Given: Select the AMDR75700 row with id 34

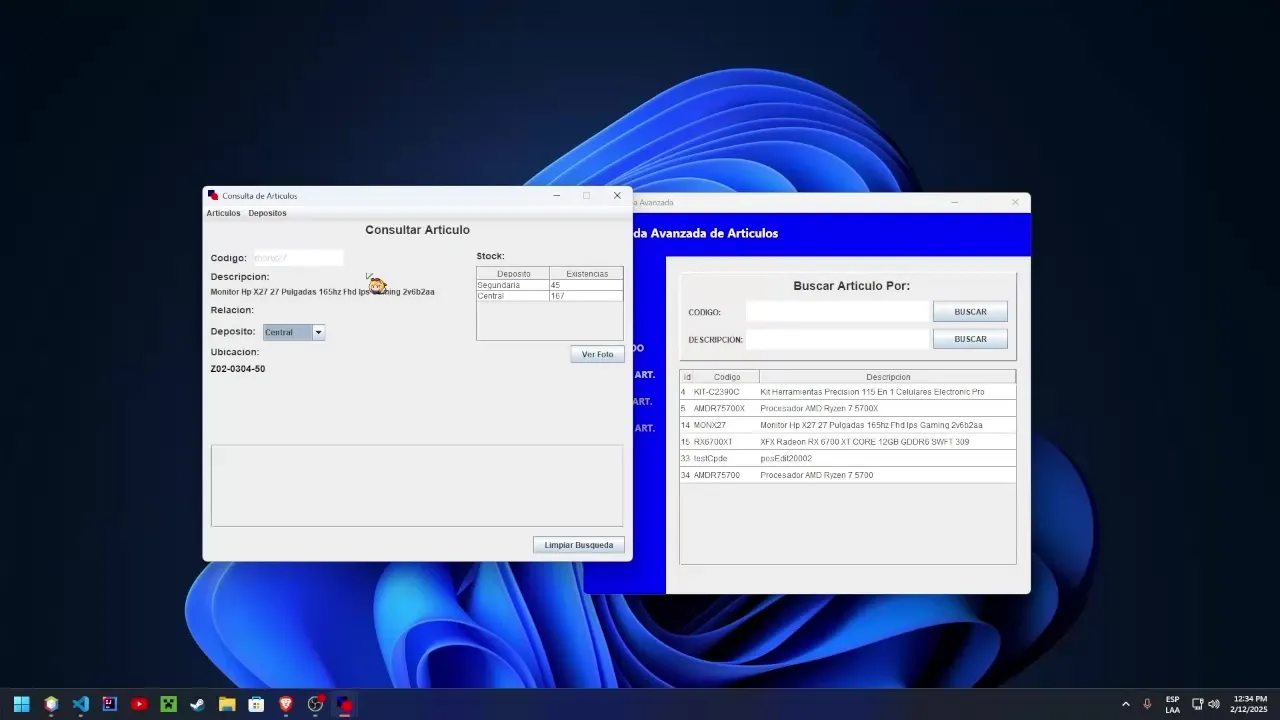Looking at the screenshot, I should coord(848,475).
